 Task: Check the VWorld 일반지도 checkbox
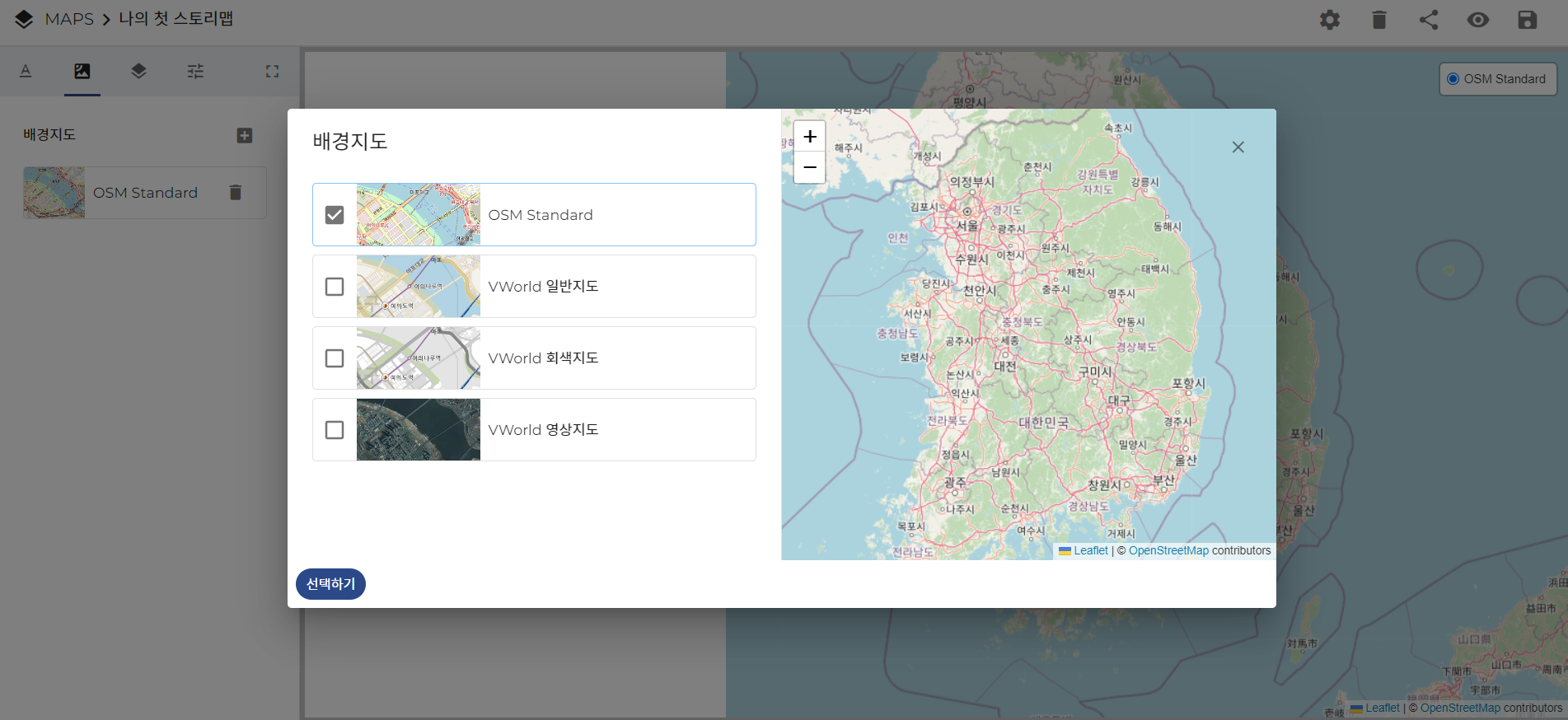tap(335, 287)
